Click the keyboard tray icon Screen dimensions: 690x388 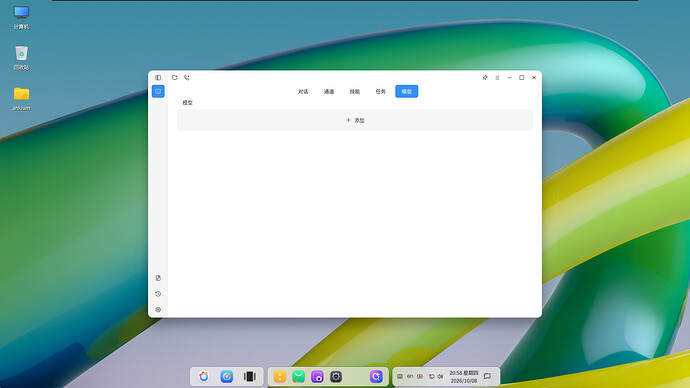(x=400, y=377)
